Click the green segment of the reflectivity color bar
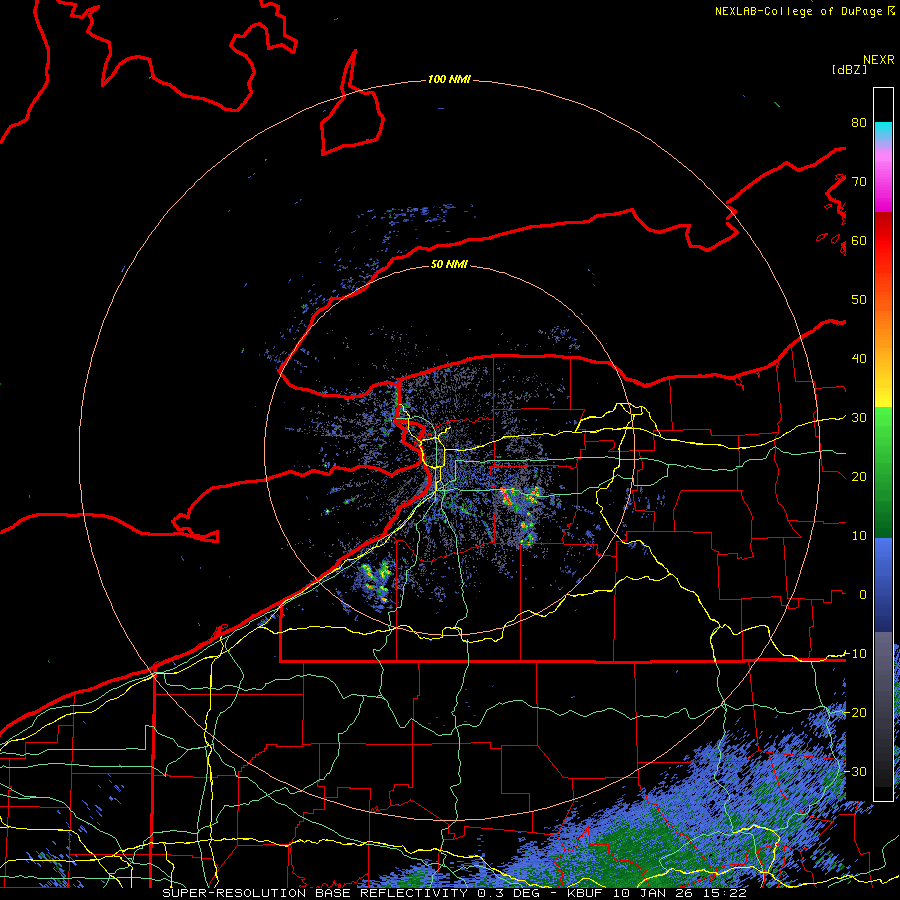 [x=883, y=472]
